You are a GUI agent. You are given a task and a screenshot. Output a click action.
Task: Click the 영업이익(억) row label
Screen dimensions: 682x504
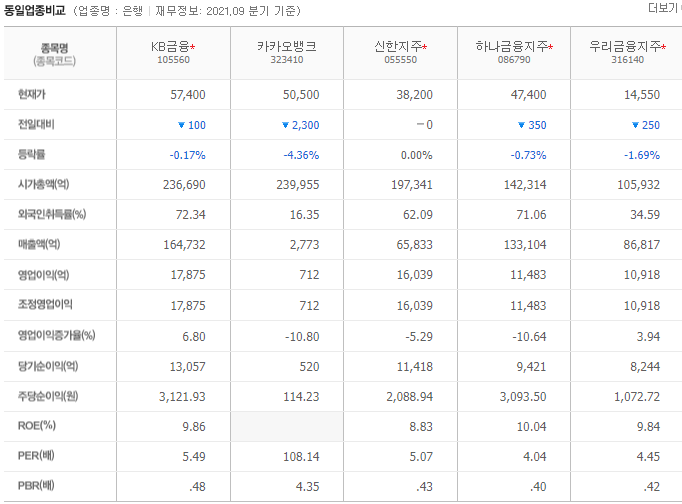[x=43, y=275]
